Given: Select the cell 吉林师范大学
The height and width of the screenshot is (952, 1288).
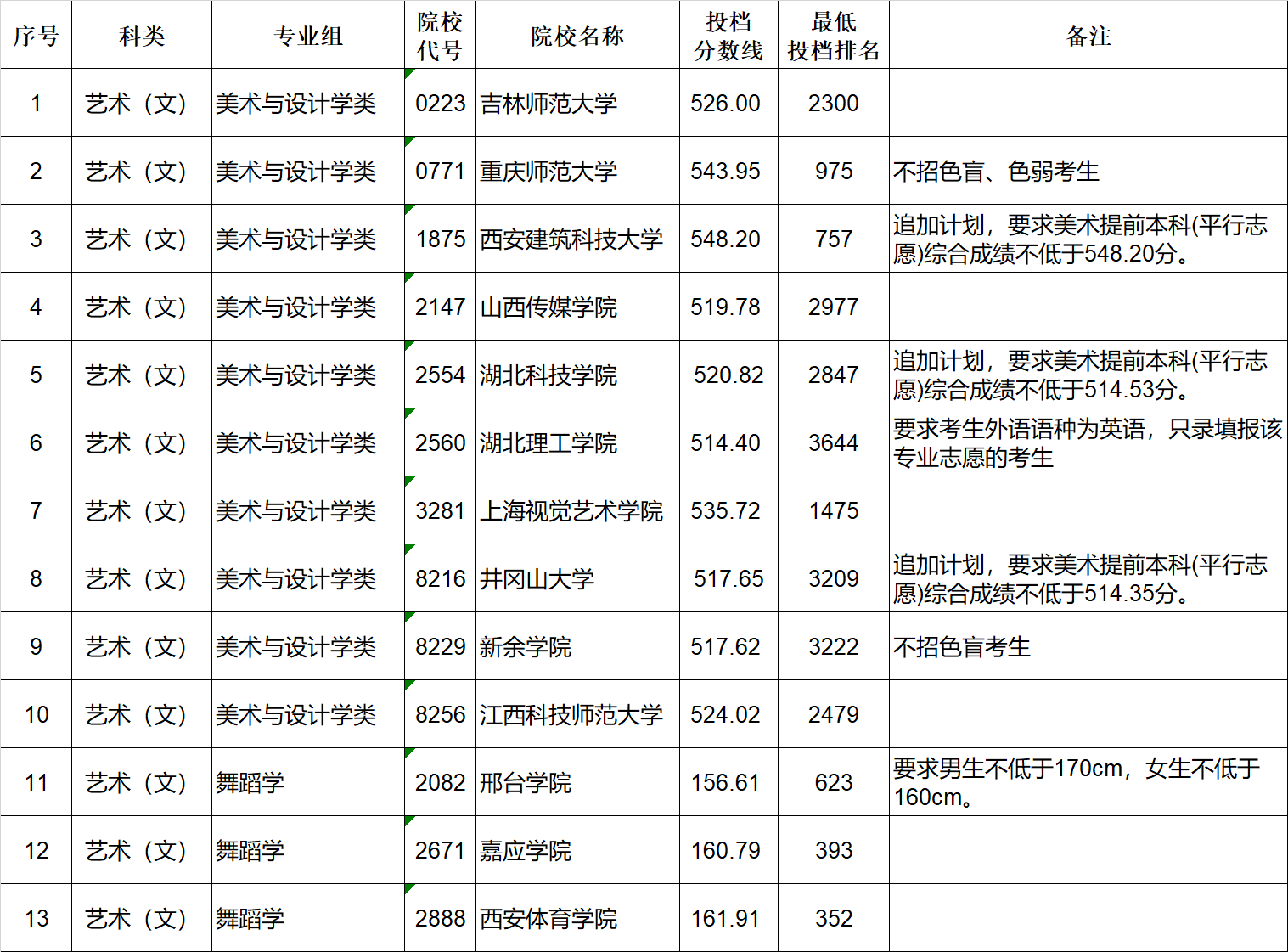Looking at the screenshot, I should [x=577, y=103].
